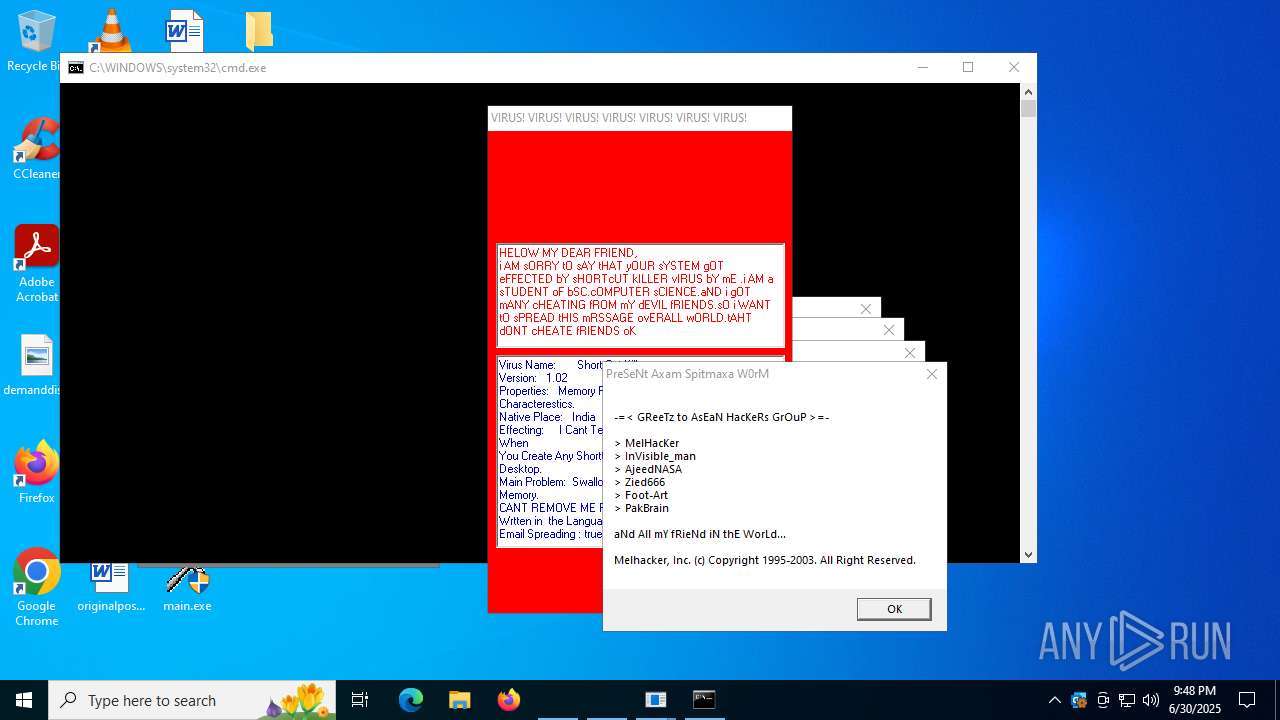Click the Melhacker, Inc. copyright line
Viewport: 1280px width, 720px height.
[x=764, y=560]
